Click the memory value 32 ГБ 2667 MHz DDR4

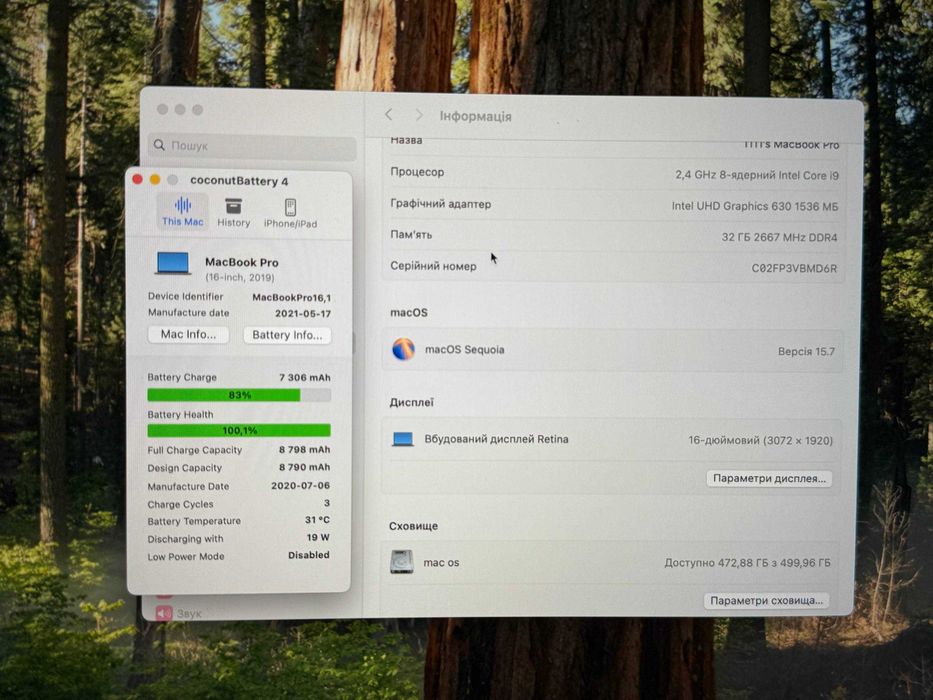click(x=779, y=238)
